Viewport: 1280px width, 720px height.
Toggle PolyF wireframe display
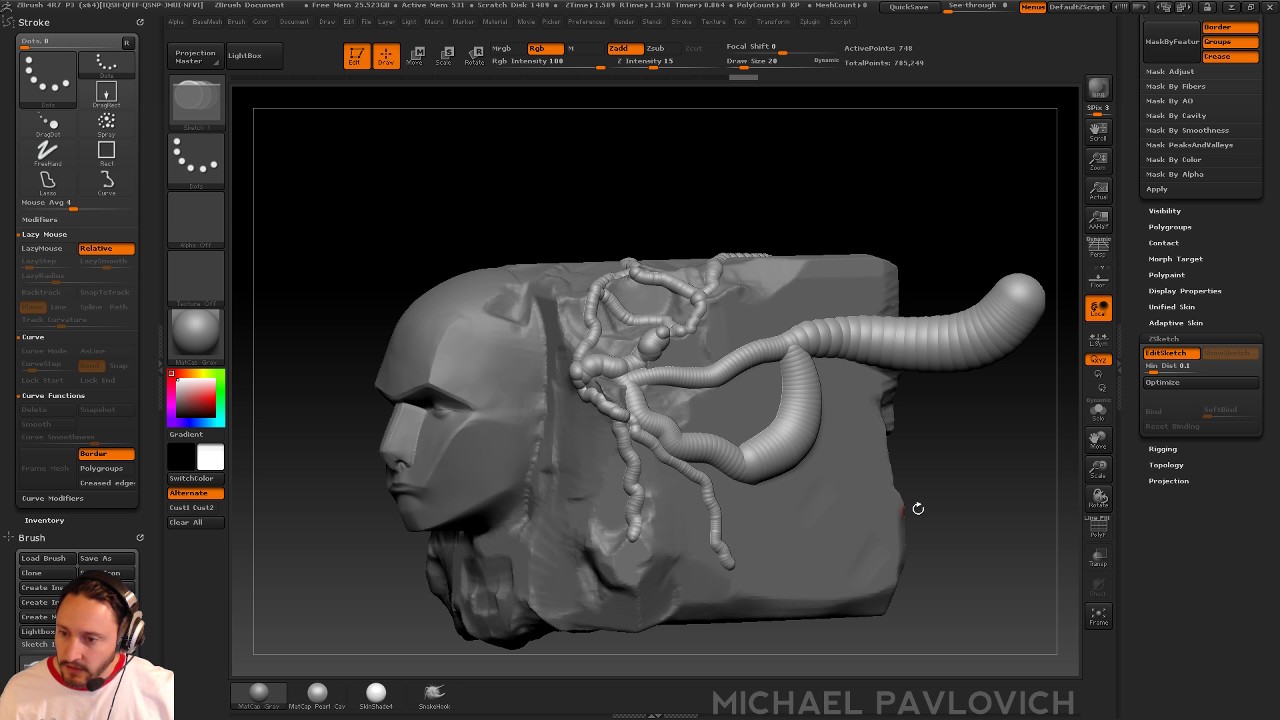pyautogui.click(x=1098, y=527)
